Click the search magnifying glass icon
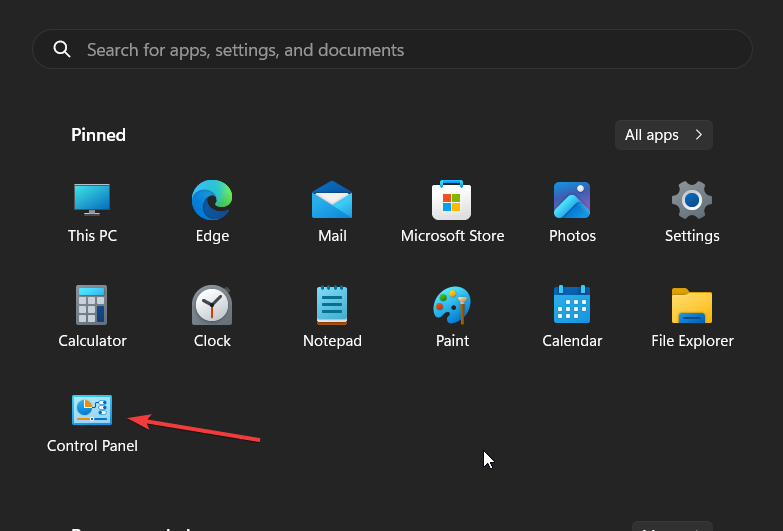Image resolution: width=783 pixels, height=531 pixels. [x=62, y=50]
